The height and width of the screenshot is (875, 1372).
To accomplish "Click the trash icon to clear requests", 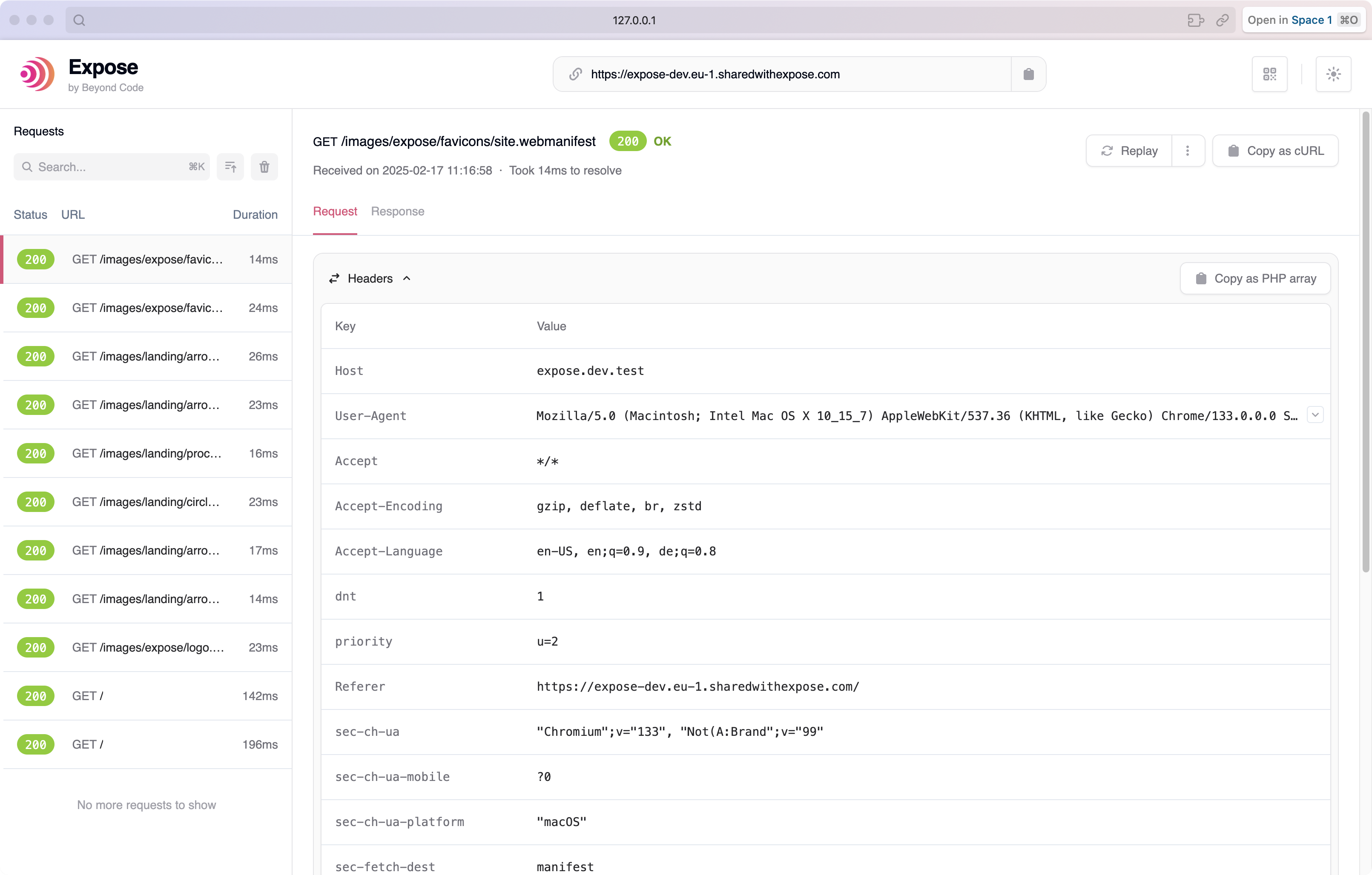I will (x=264, y=167).
